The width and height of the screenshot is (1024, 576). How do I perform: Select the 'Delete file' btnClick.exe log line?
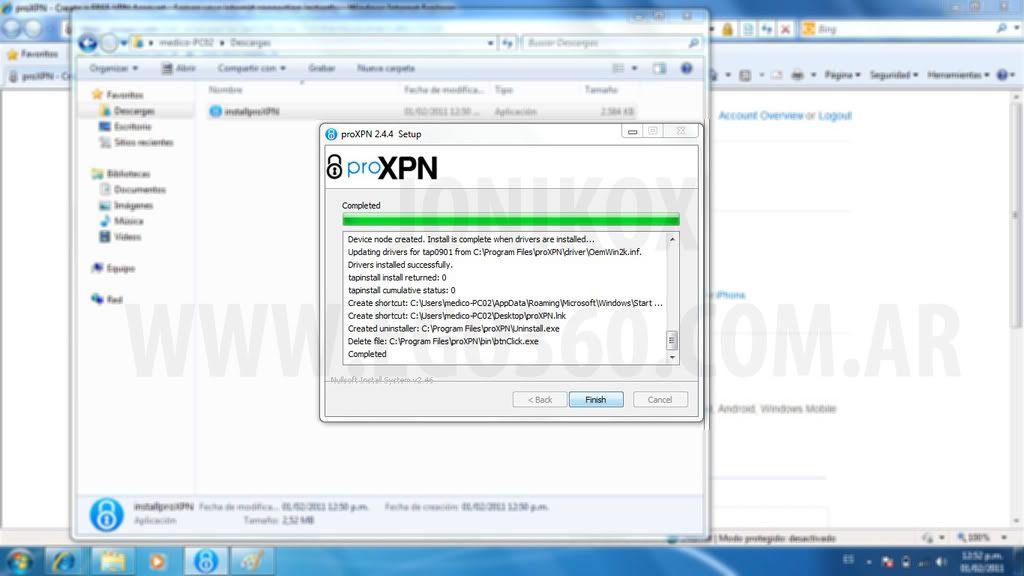tap(443, 342)
